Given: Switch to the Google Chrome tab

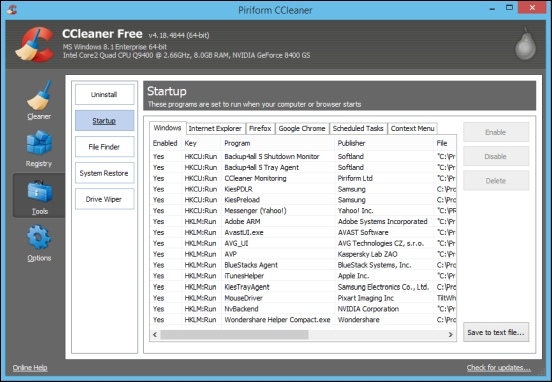Looking at the screenshot, I should click(x=302, y=129).
